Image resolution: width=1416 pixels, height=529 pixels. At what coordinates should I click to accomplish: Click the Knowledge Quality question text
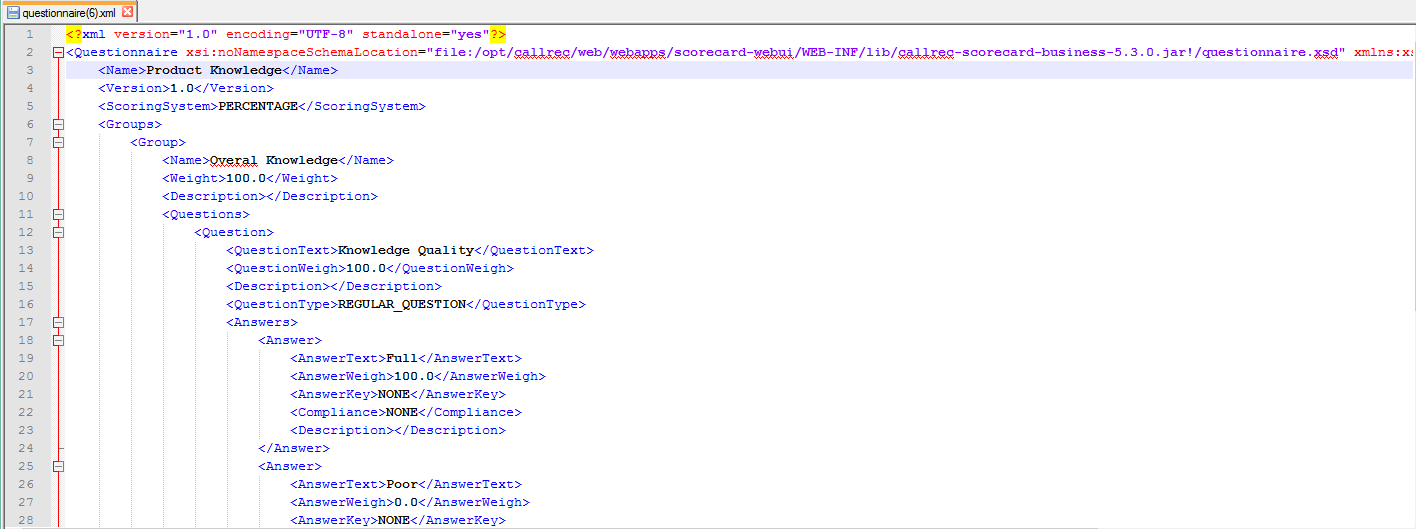[405, 250]
